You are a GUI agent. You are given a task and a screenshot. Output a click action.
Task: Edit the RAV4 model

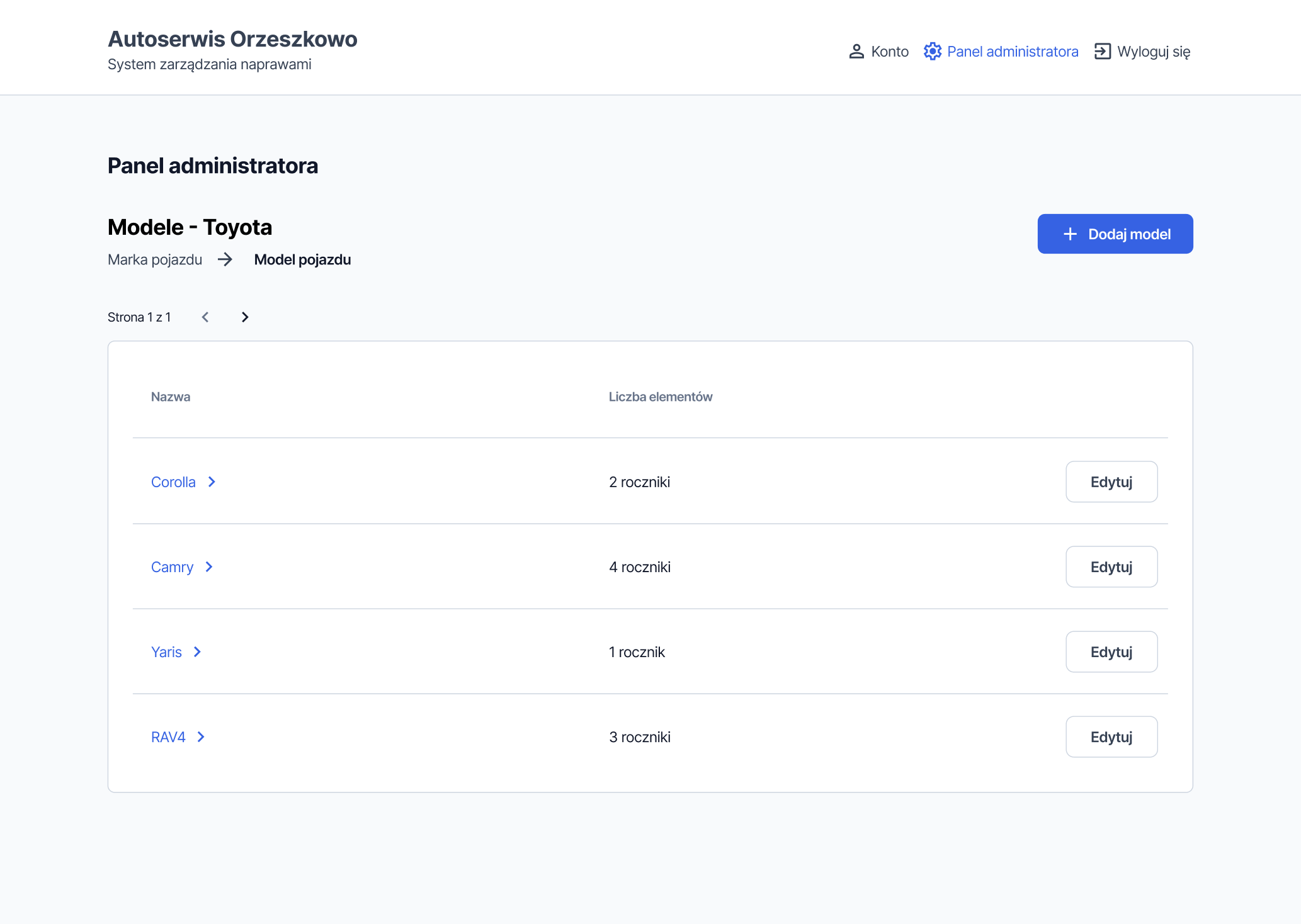coord(1111,737)
